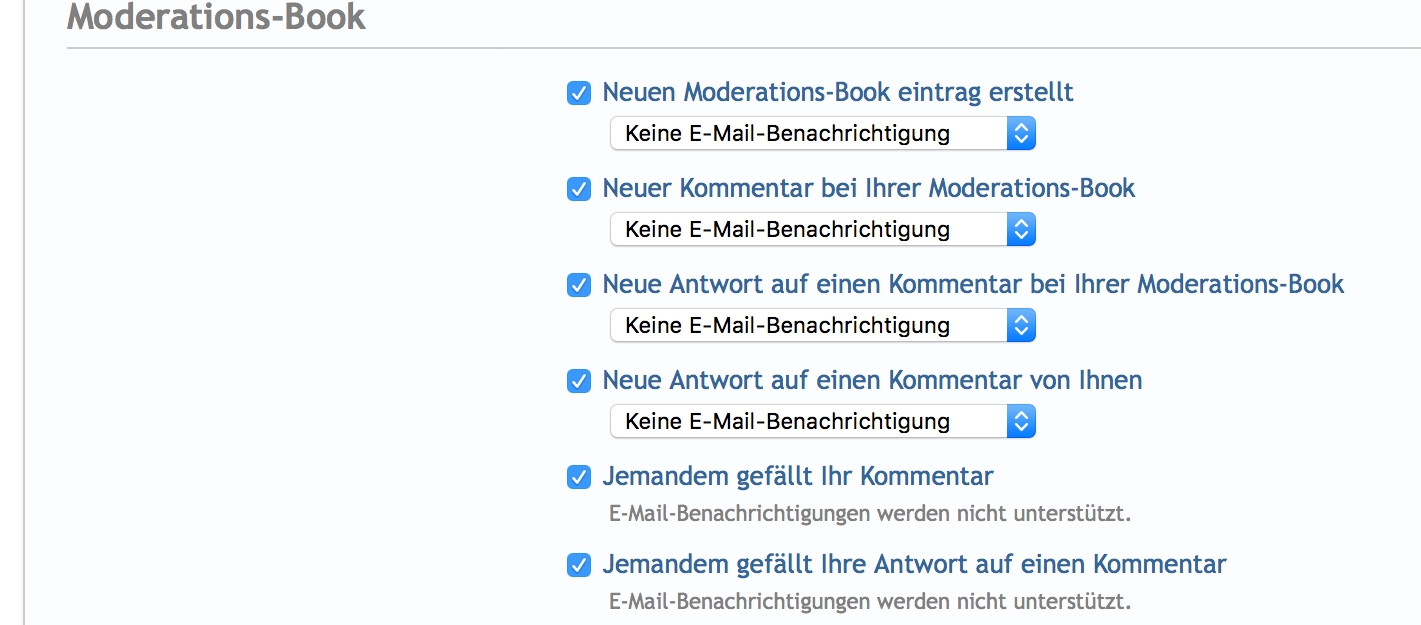Click the 'Neuen Moderations-Book eintrag erstellt' label
1421x625 pixels.
tap(838, 93)
